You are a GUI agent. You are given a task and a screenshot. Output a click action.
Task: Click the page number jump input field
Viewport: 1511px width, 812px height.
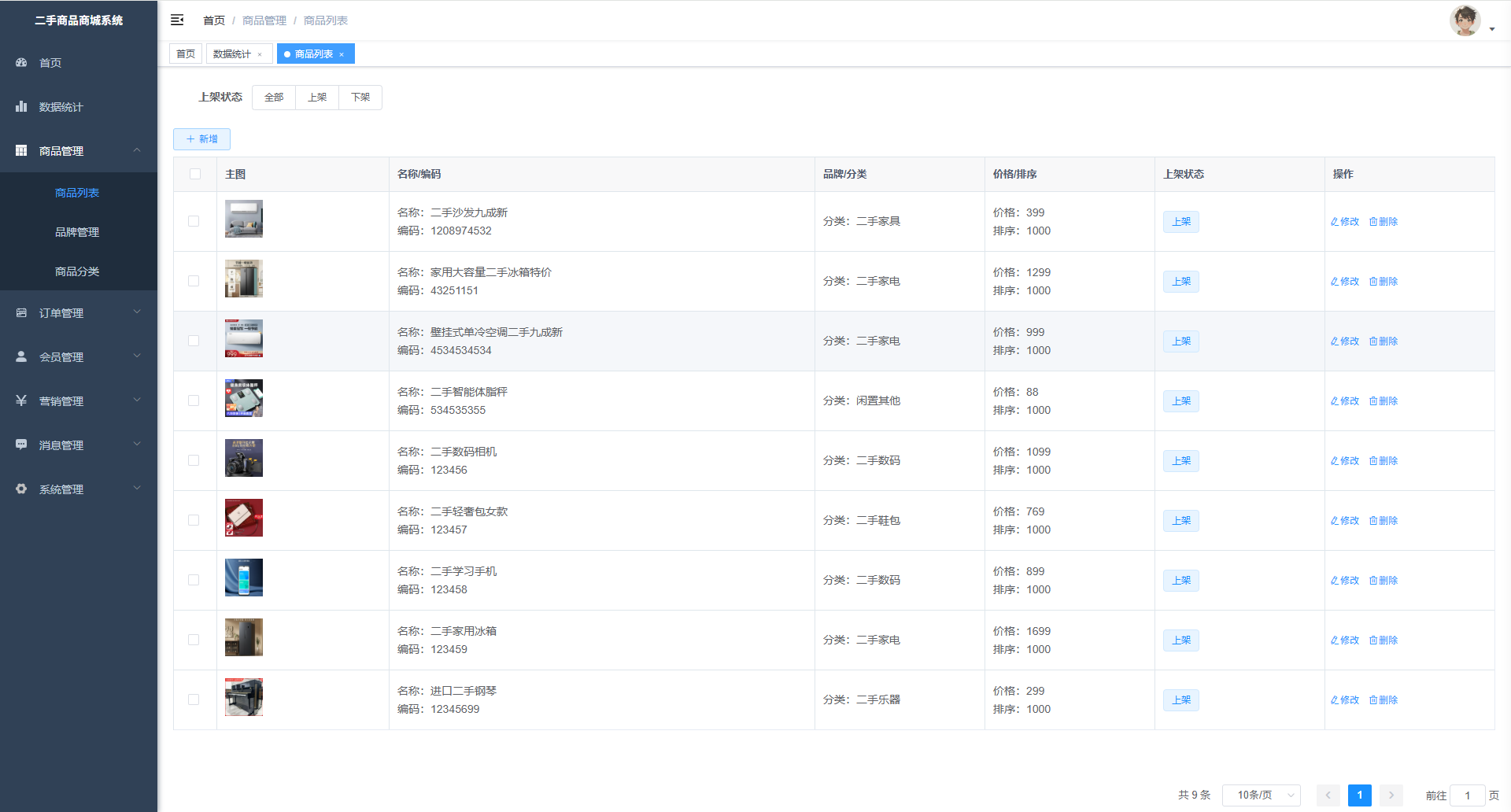1467,795
